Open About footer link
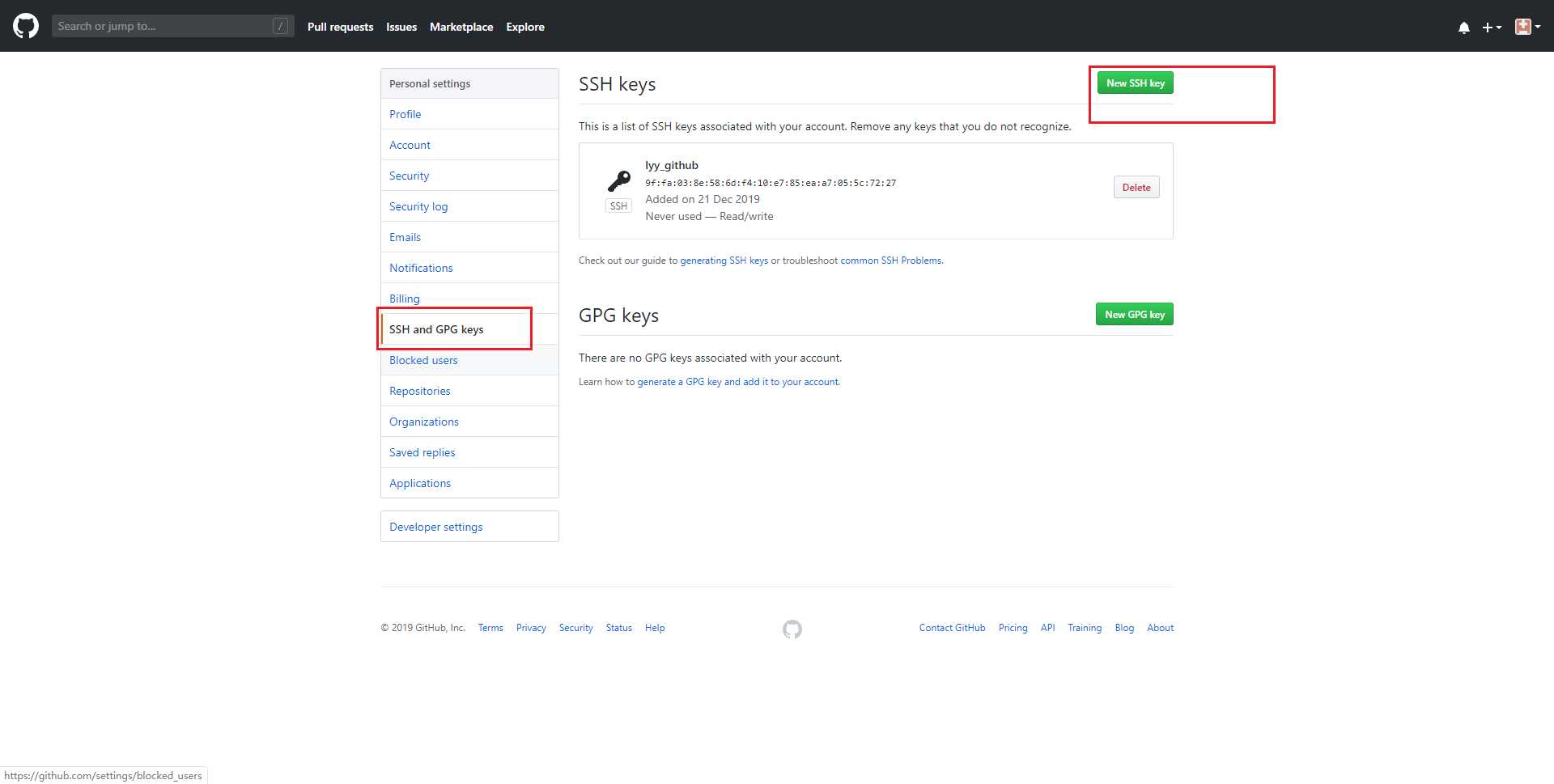This screenshot has height=784, width=1554. [x=1160, y=628]
